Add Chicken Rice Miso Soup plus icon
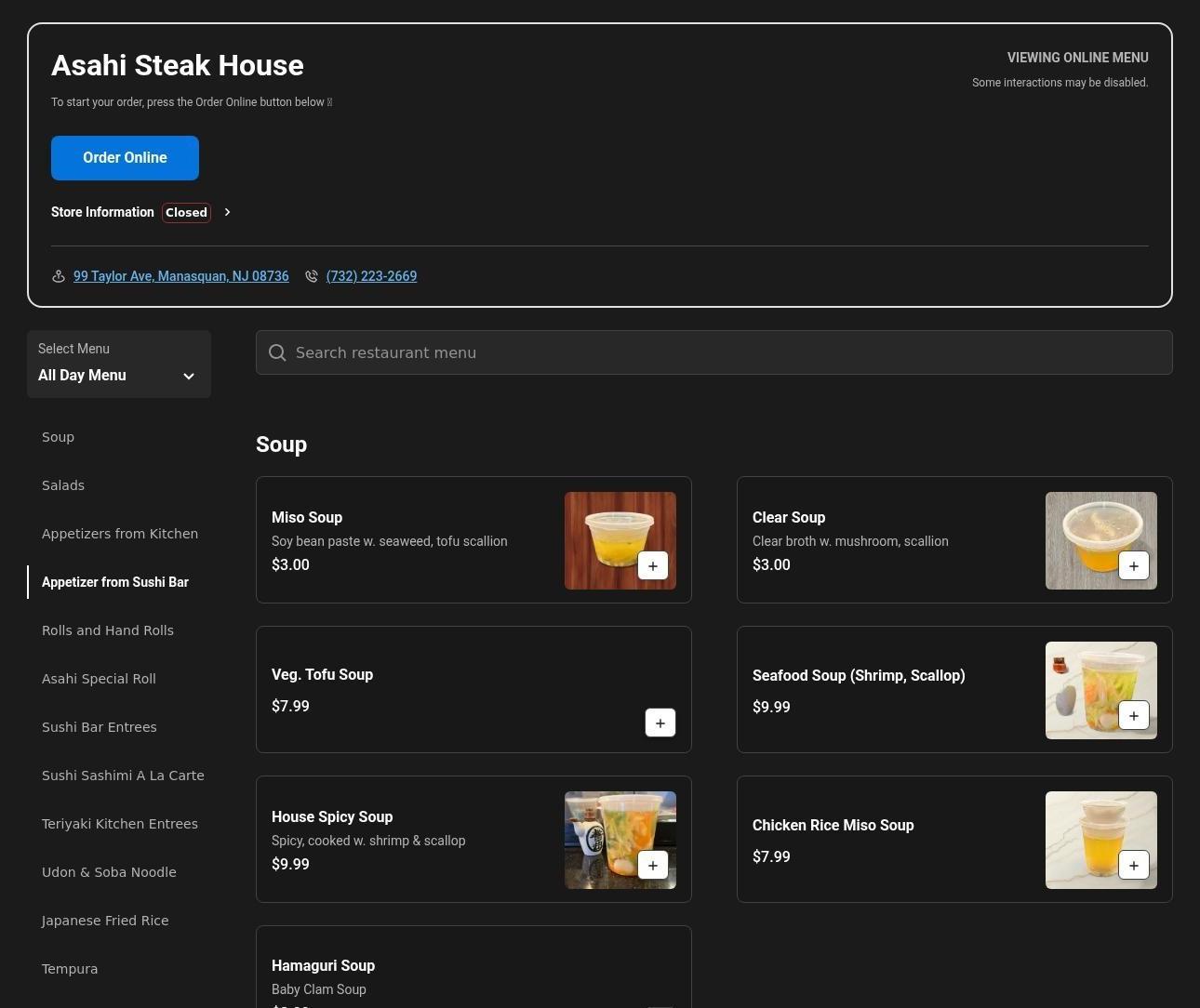The height and width of the screenshot is (1008, 1200). pos(1133,865)
